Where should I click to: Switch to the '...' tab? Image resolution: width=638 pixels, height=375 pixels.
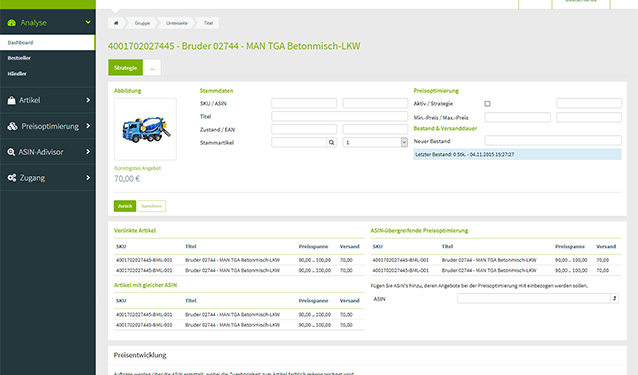[152, 68]
